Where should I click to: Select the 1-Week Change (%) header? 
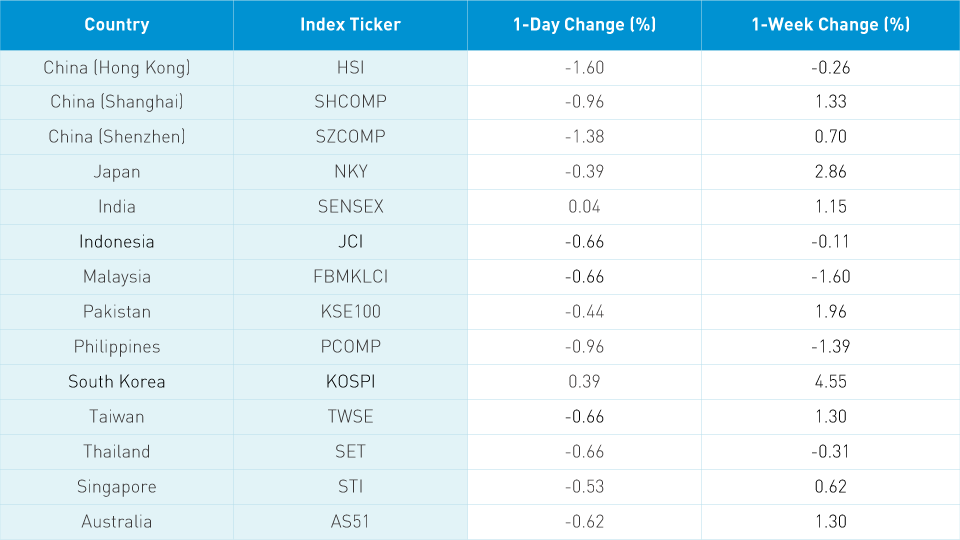click(x=830, y=25)
